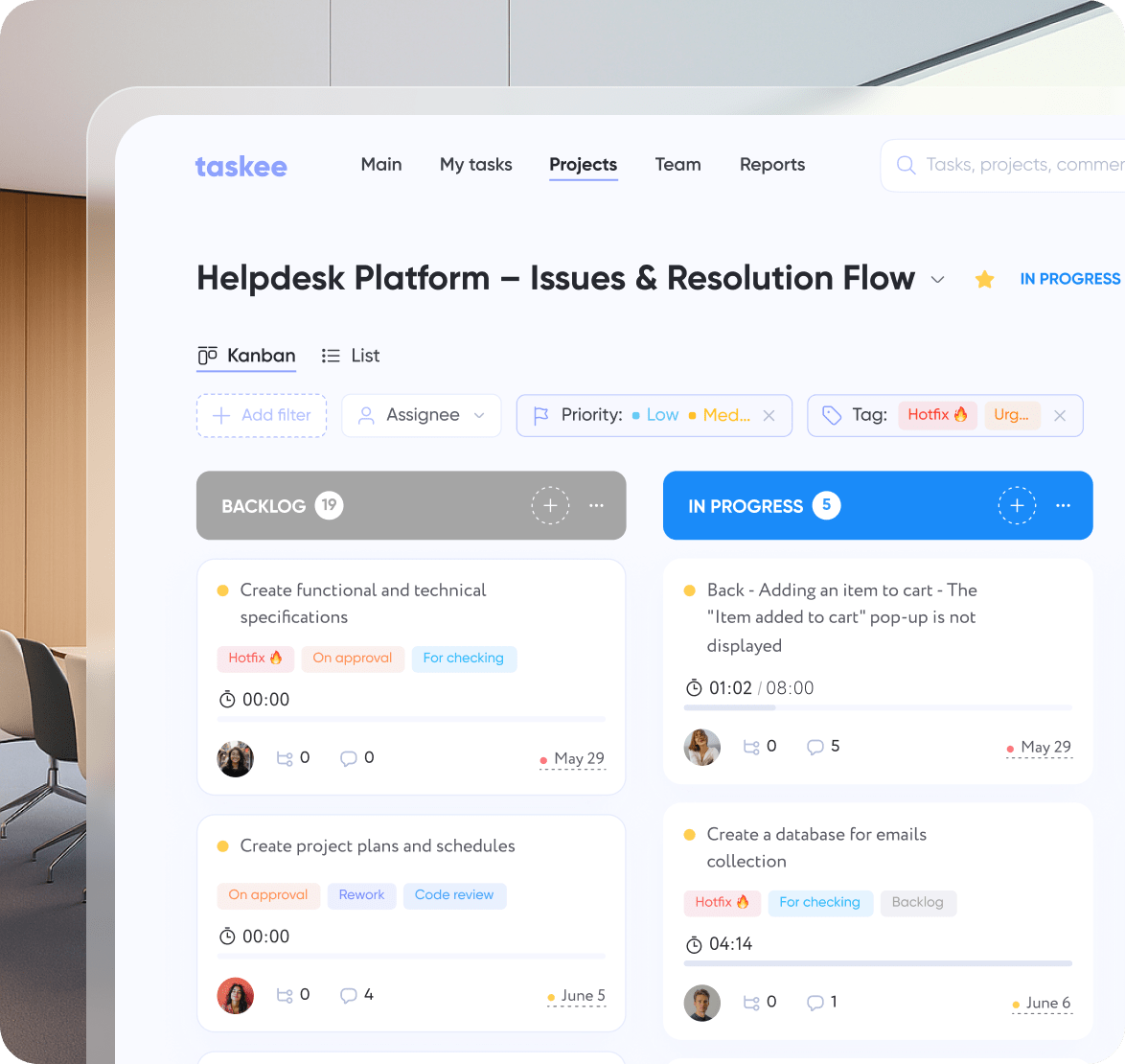The image size is (1125, 1064).
Task: Open the Assignee dropdown
Action: 479,415
